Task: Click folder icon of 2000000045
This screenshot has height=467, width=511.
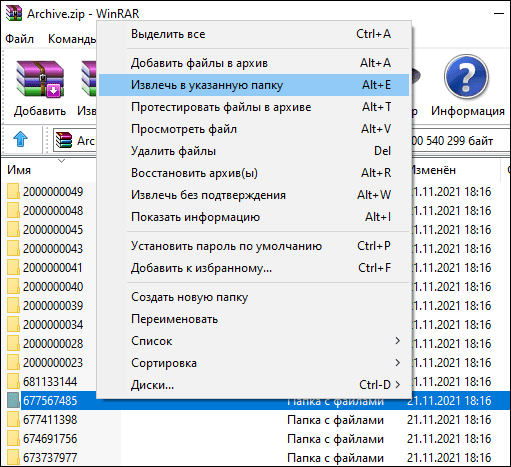Action: click(x=13, y=230)
